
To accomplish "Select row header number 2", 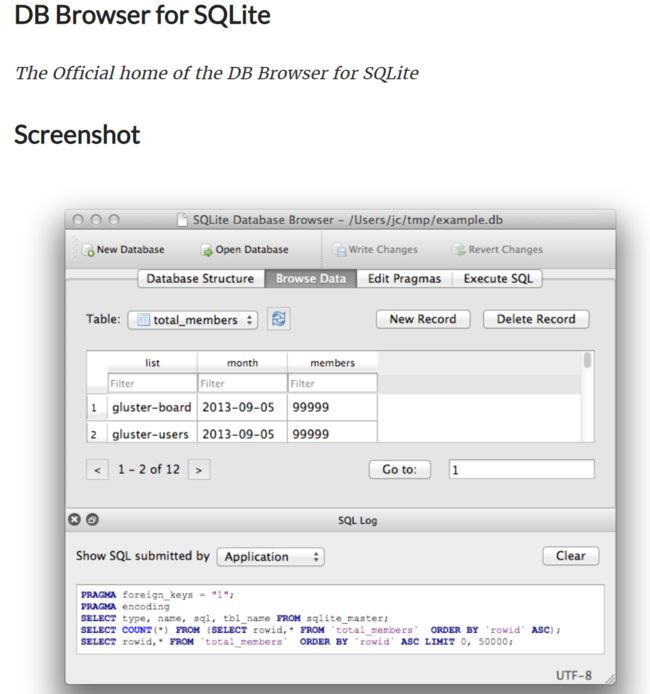I will pyautogui.click(x=97, y=433).
